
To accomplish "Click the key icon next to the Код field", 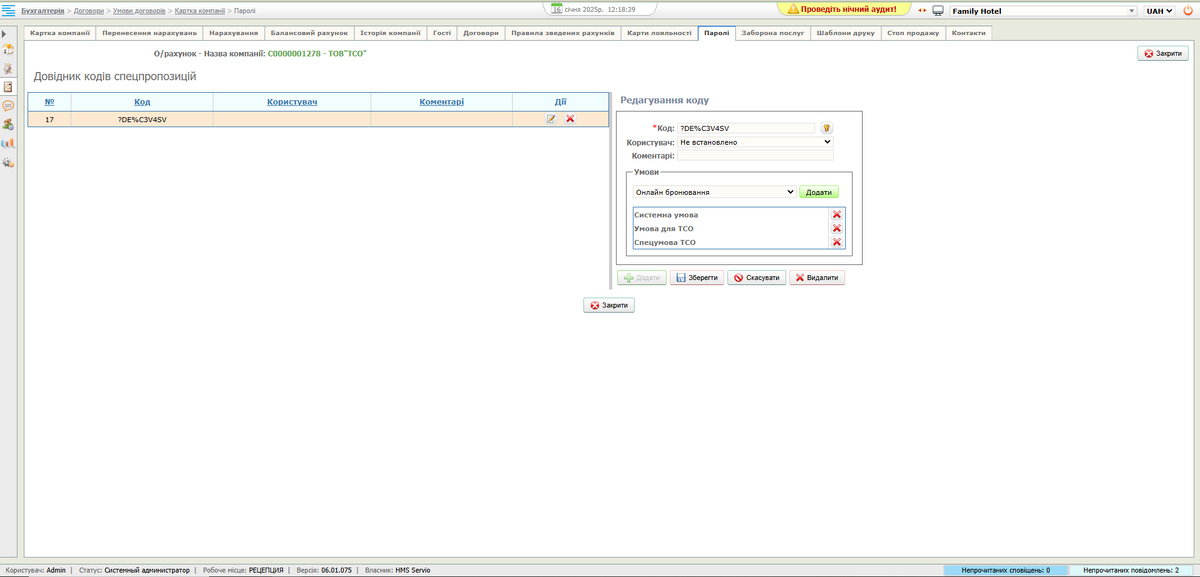I will [x=827, y=128].
